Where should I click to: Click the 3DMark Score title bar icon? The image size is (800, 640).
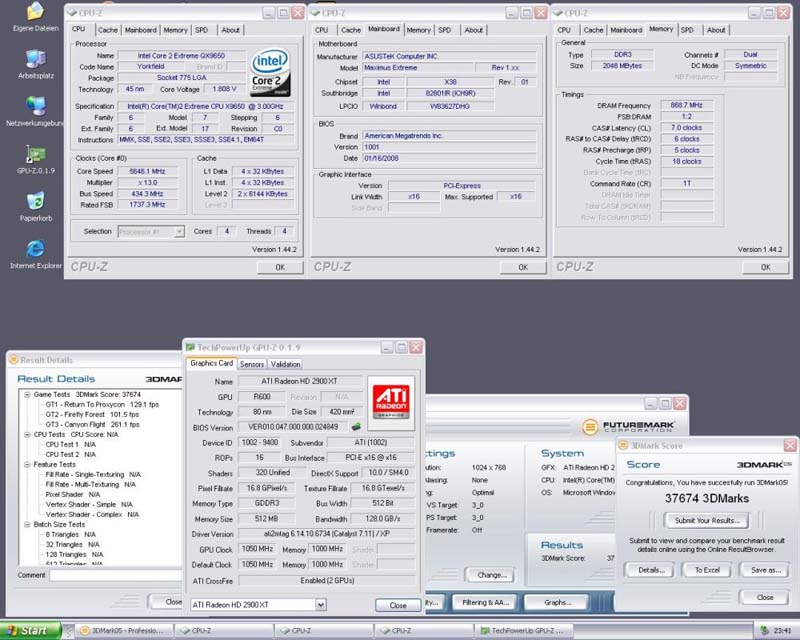(623, 446)
